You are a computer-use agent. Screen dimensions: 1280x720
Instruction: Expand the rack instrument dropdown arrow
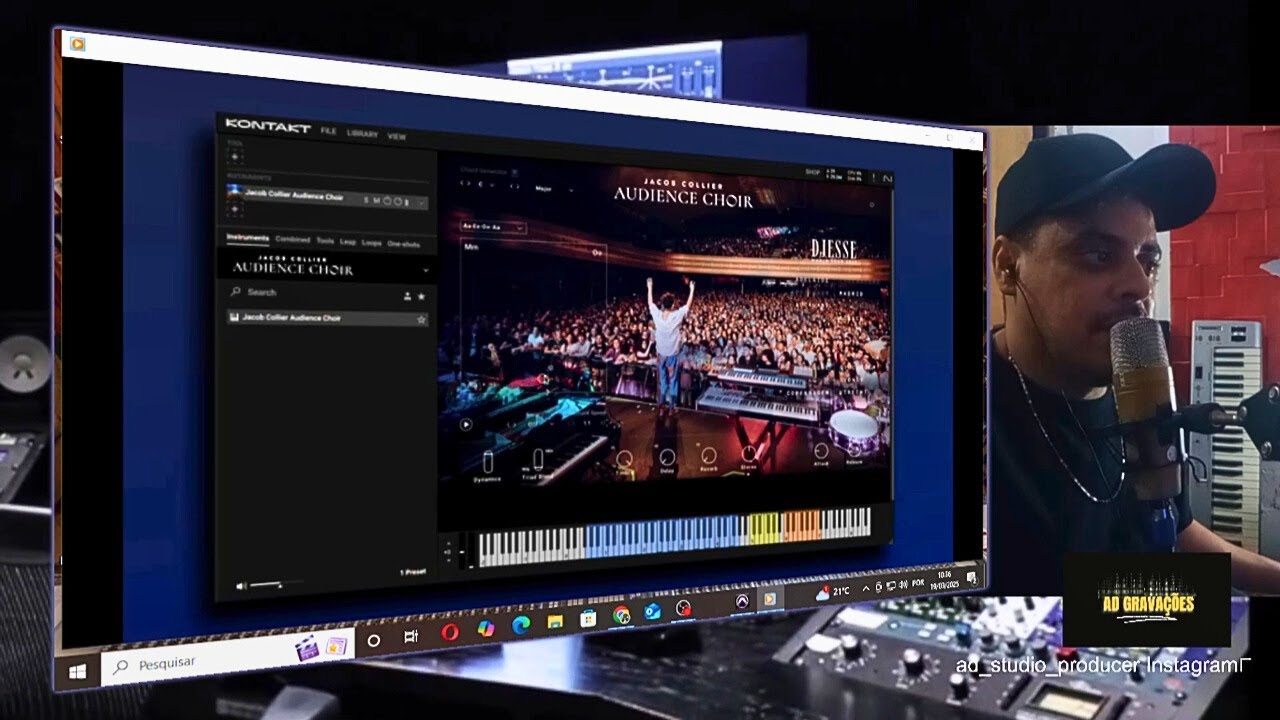[x=421, y=203]
